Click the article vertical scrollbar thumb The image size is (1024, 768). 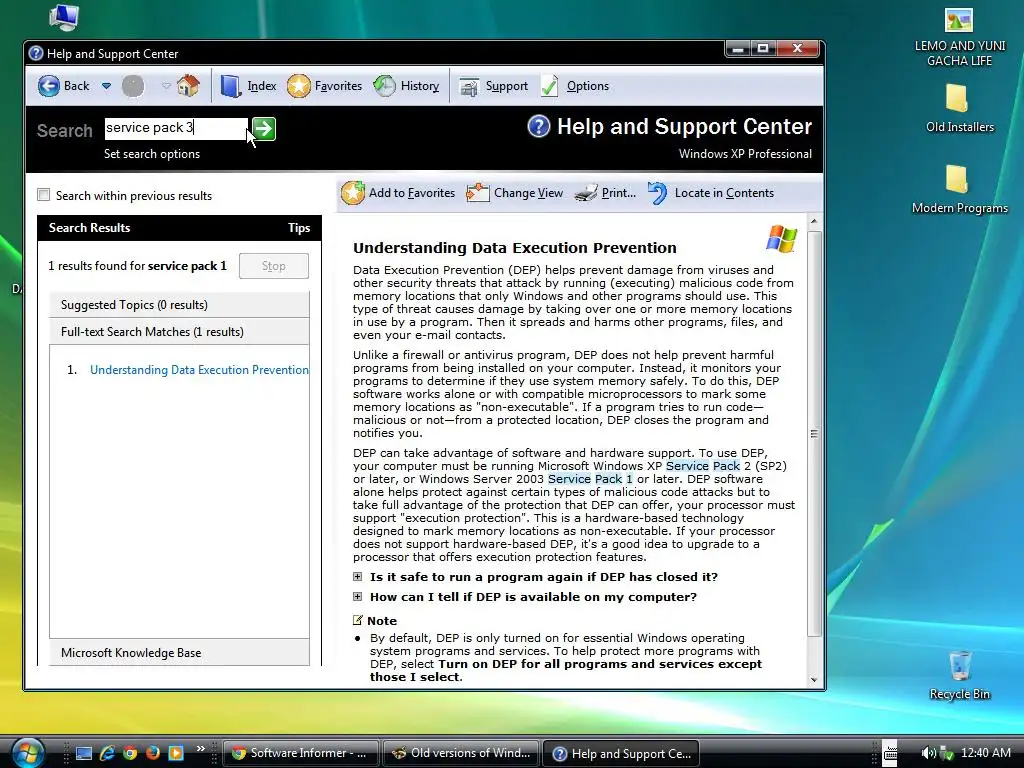[814, 433]
